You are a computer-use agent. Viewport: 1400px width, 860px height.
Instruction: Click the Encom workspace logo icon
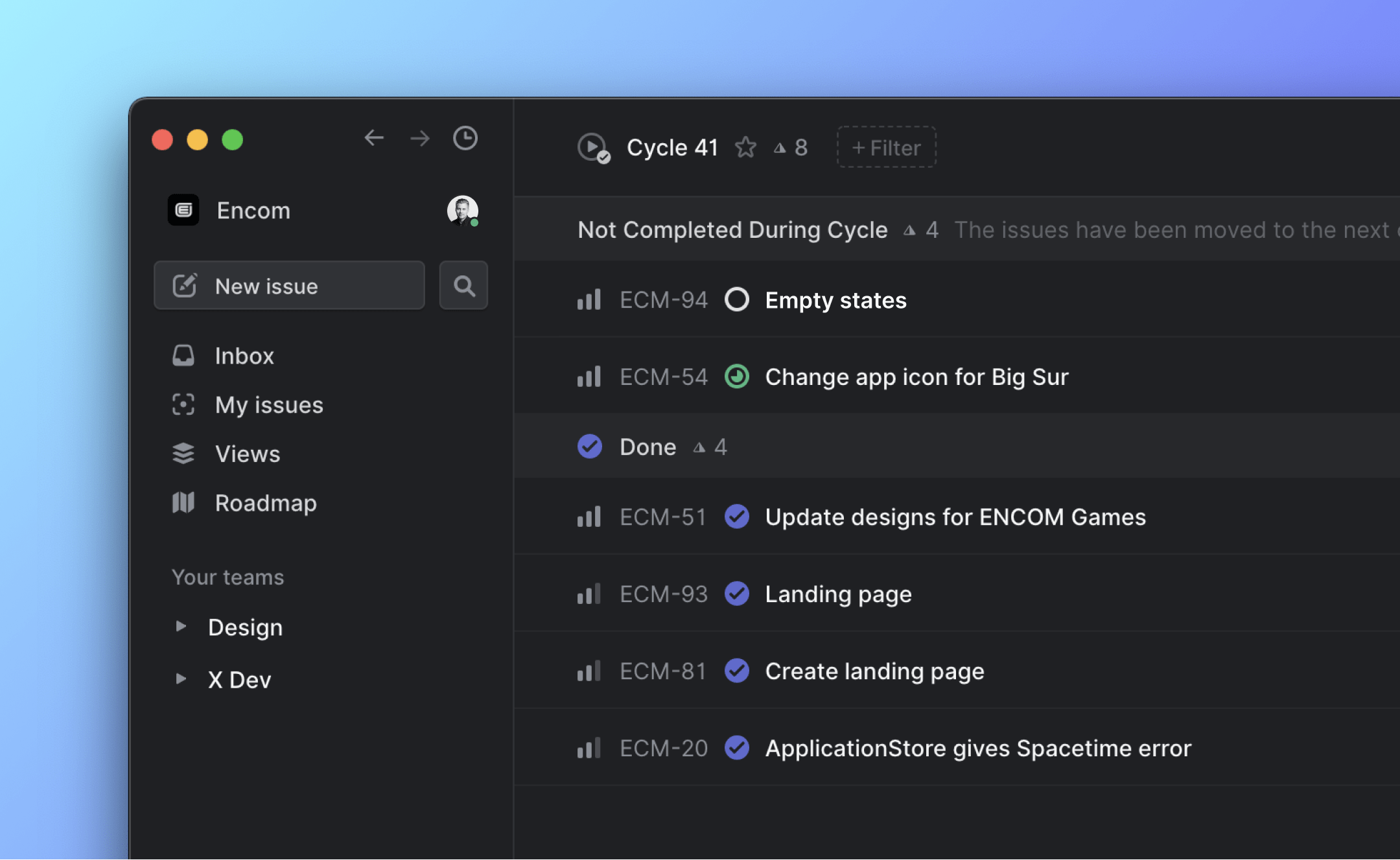183,210
